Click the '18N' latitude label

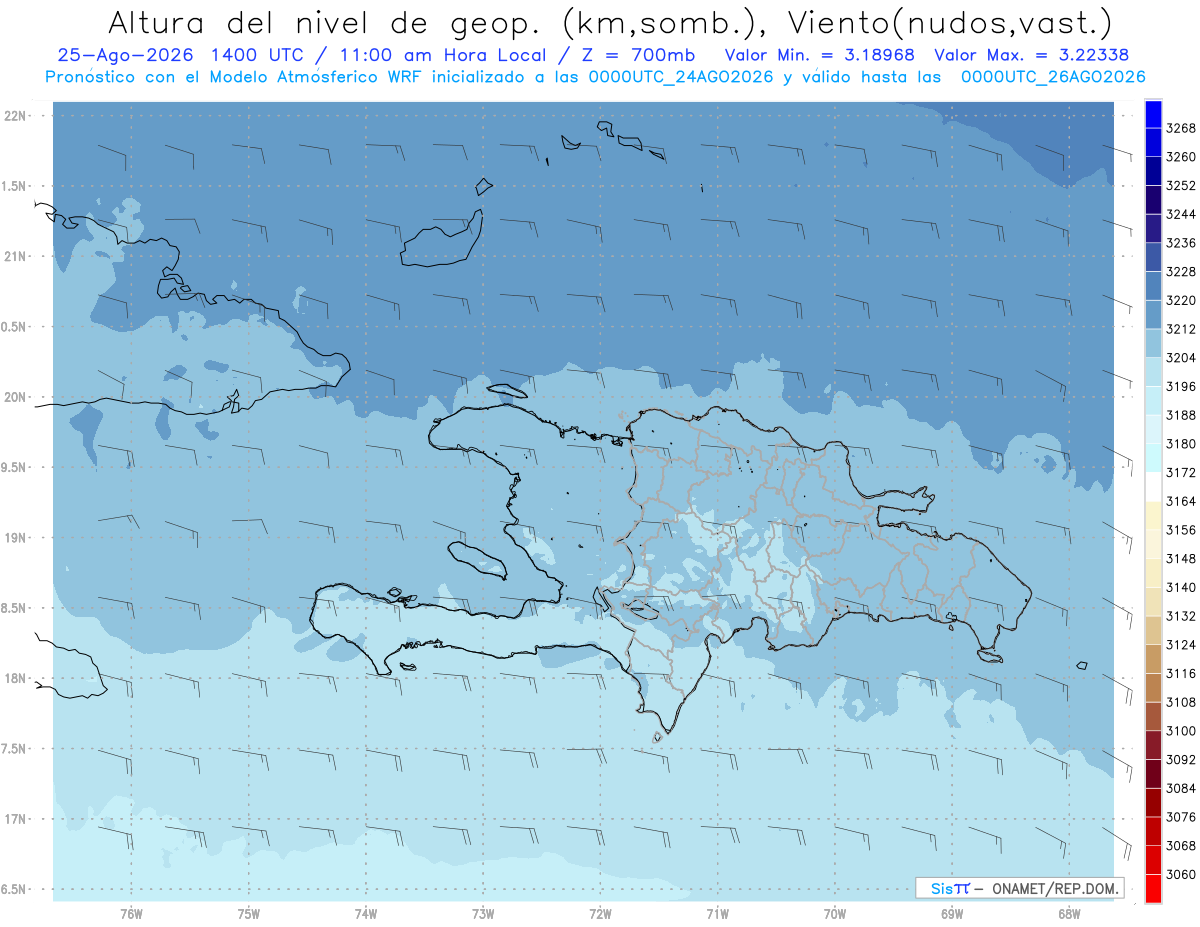17,678
